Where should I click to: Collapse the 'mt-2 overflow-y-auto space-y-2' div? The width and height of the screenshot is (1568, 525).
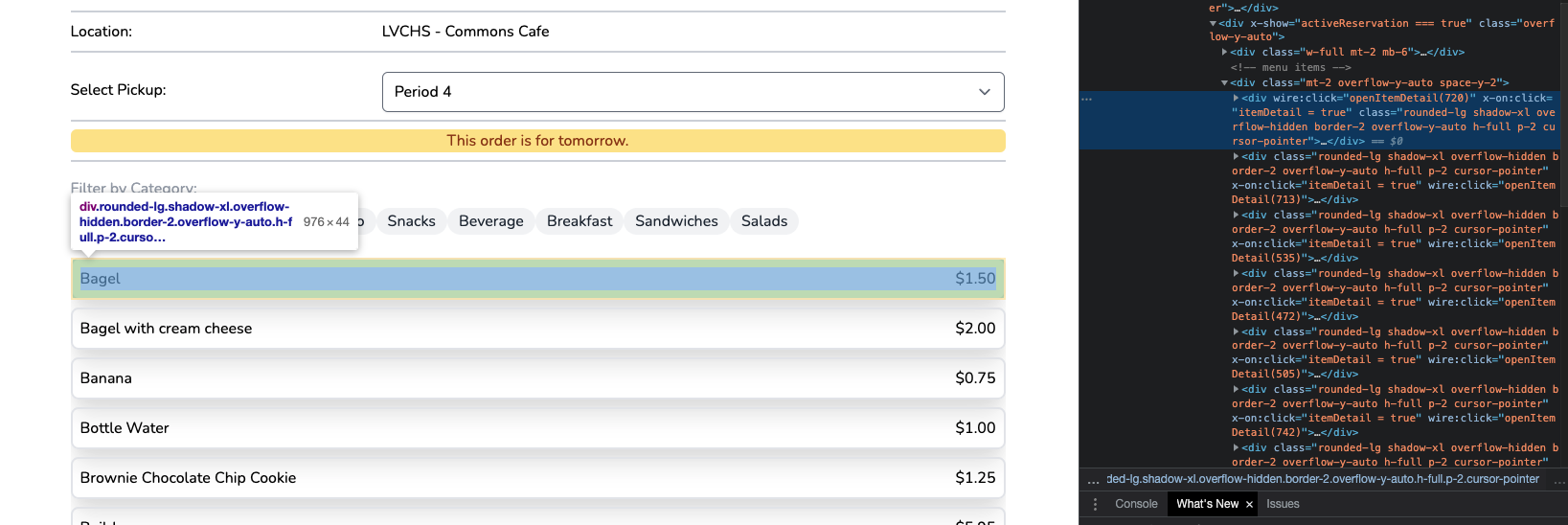point(1225,83)
